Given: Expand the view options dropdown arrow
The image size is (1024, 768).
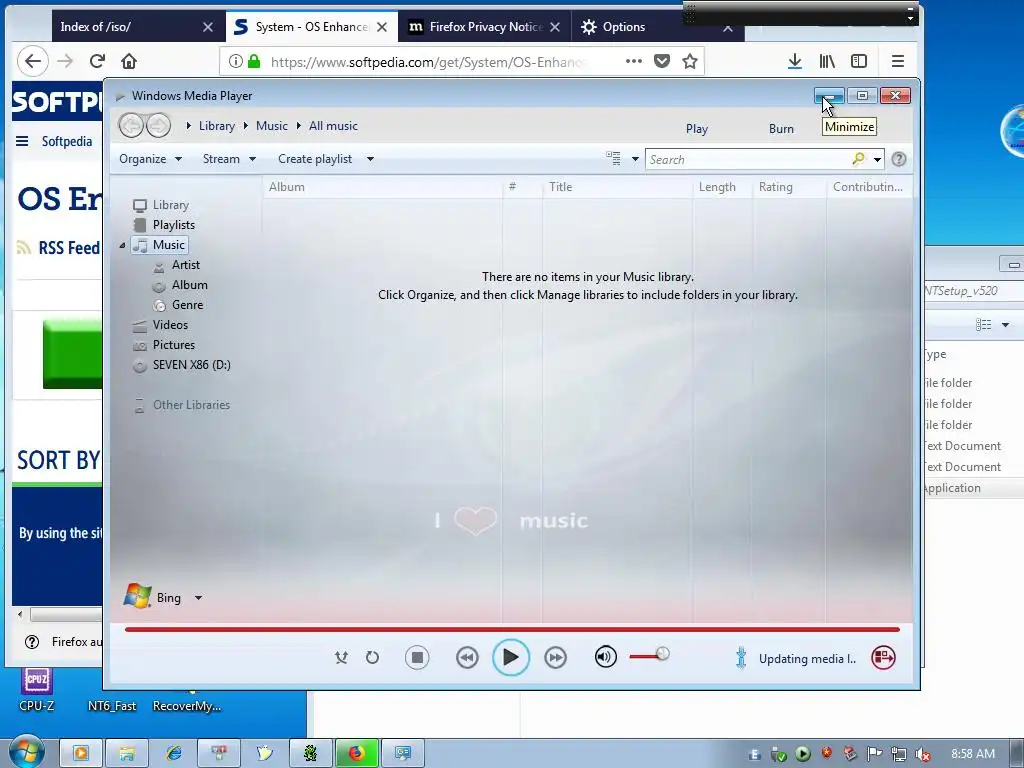Looking at the screenshot, I should coord(635,159).
